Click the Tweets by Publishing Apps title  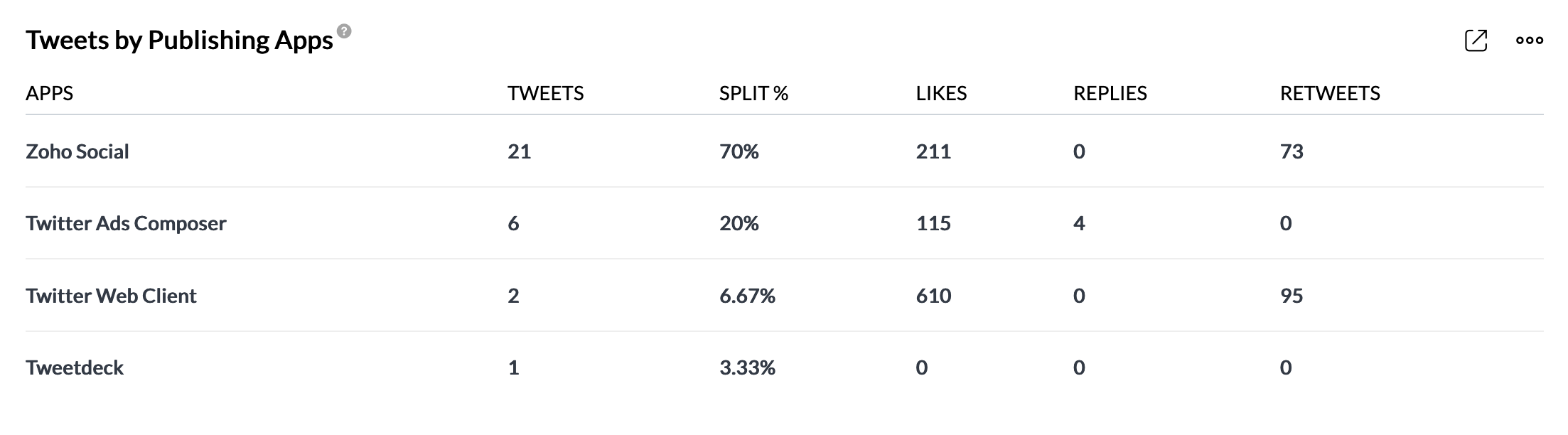coord(179,41)
